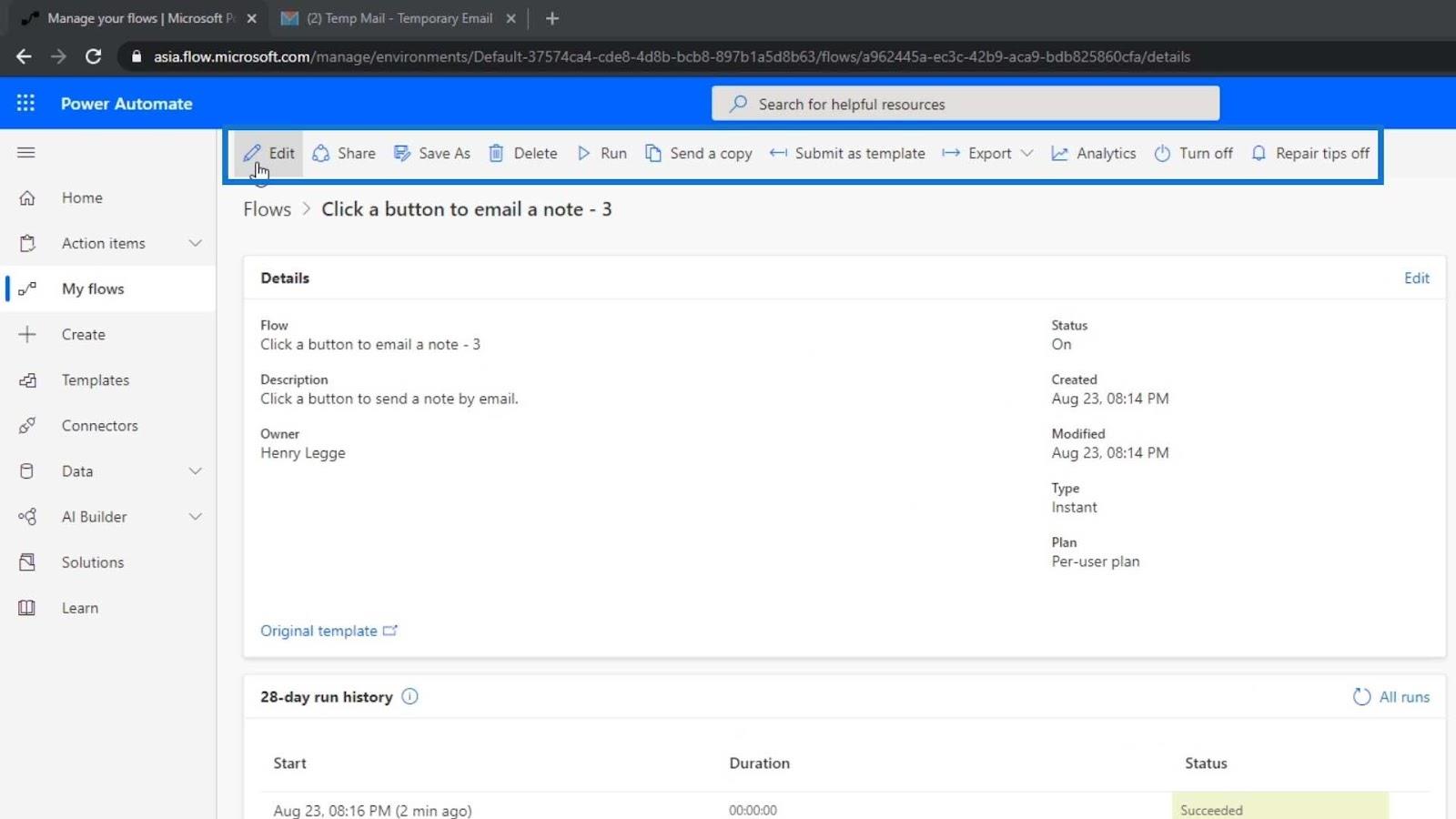Open Create in the sidebar
This screenshot has height=819, width=1456.
point(83,334)
